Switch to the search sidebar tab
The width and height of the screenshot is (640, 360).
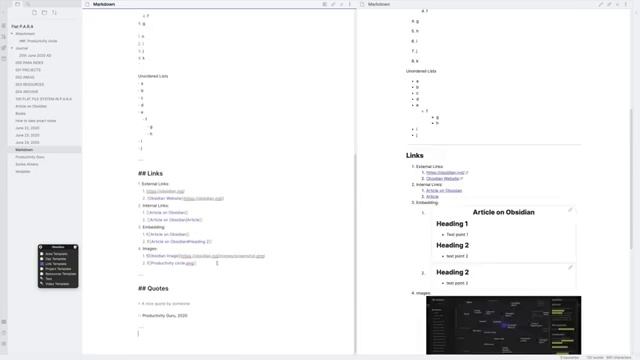[28, 4]
